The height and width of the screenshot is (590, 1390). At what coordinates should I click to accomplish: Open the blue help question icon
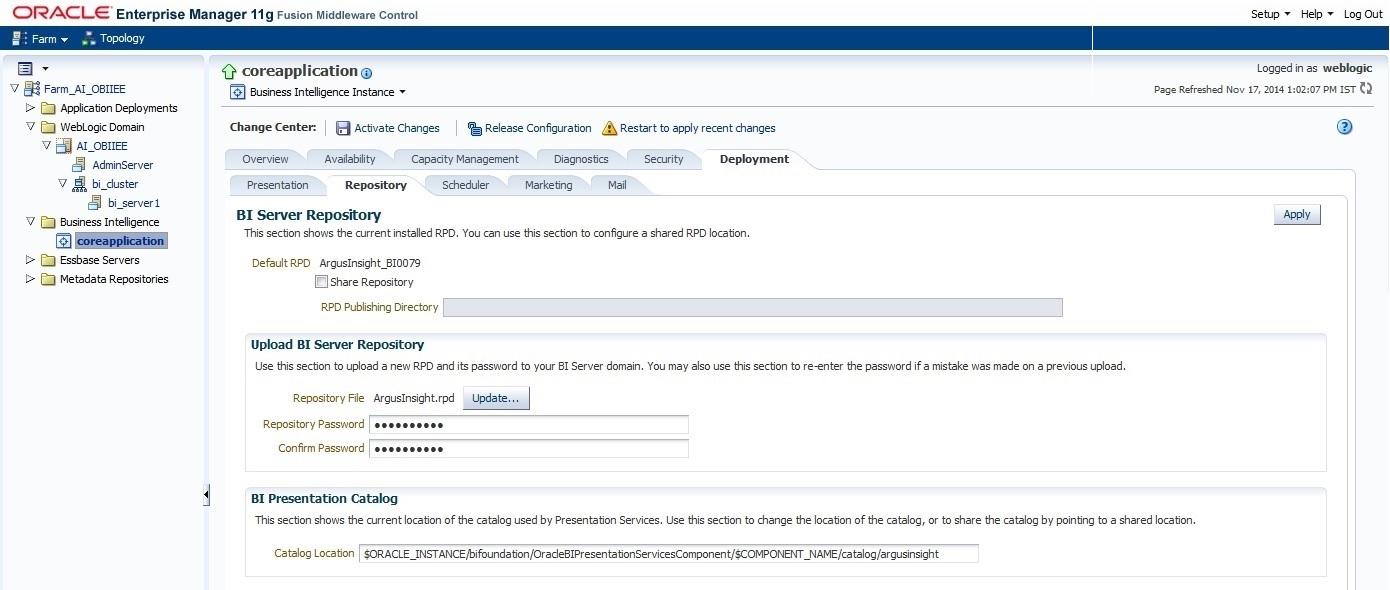coord(1344,127)
